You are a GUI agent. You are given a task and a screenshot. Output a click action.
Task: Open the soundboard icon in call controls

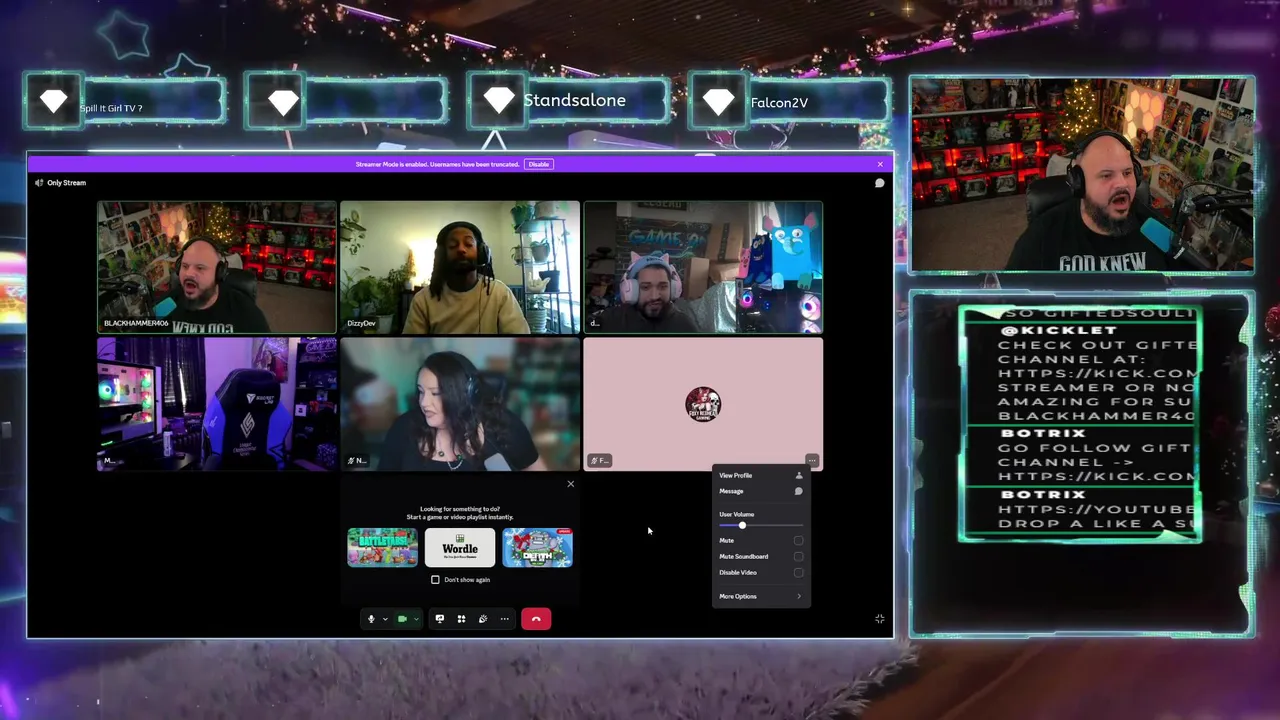pos(483,619)
